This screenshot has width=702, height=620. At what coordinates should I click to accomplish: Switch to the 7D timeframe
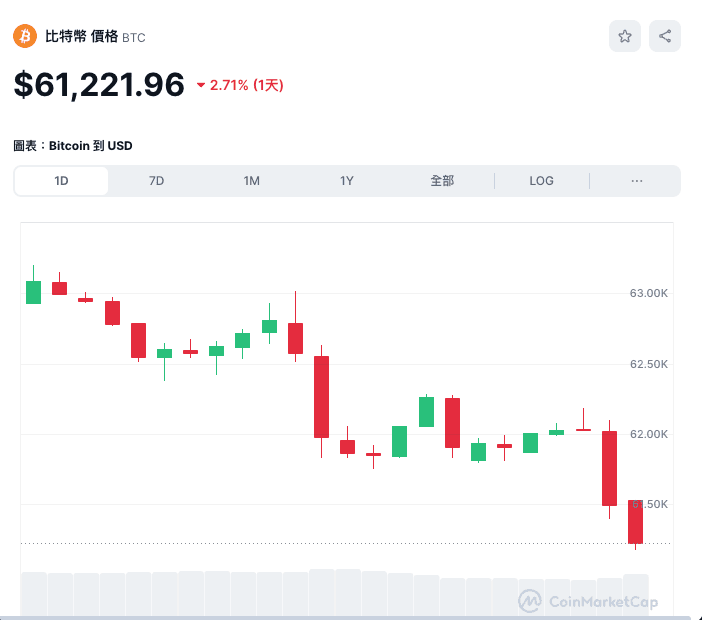pyautogui.click(x=156, y=181)
